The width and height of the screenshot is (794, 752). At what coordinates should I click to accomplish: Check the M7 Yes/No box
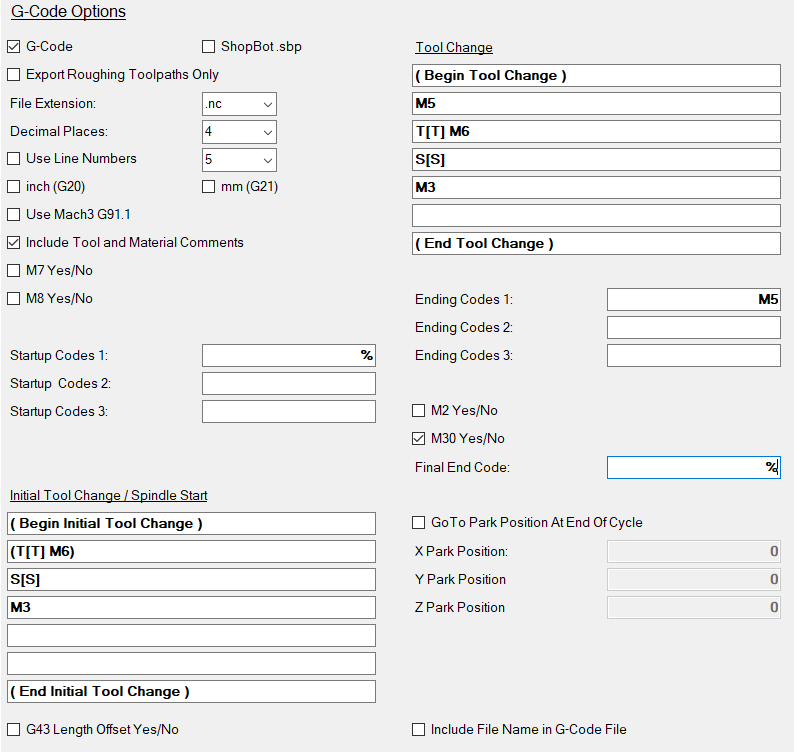click(x=14, y=270)
